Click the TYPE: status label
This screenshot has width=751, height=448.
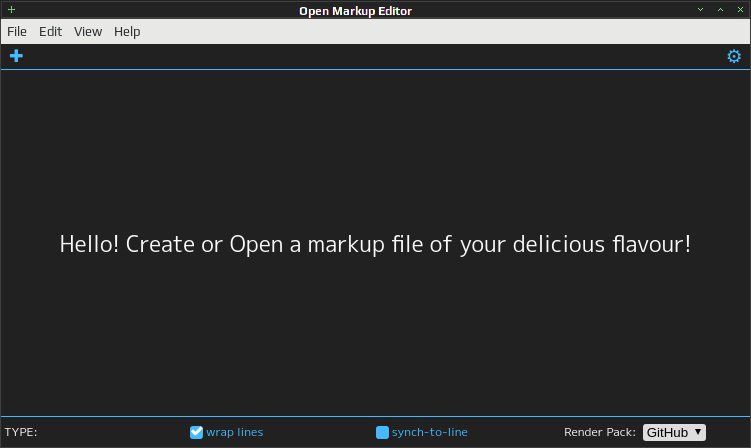pos(21,432)
